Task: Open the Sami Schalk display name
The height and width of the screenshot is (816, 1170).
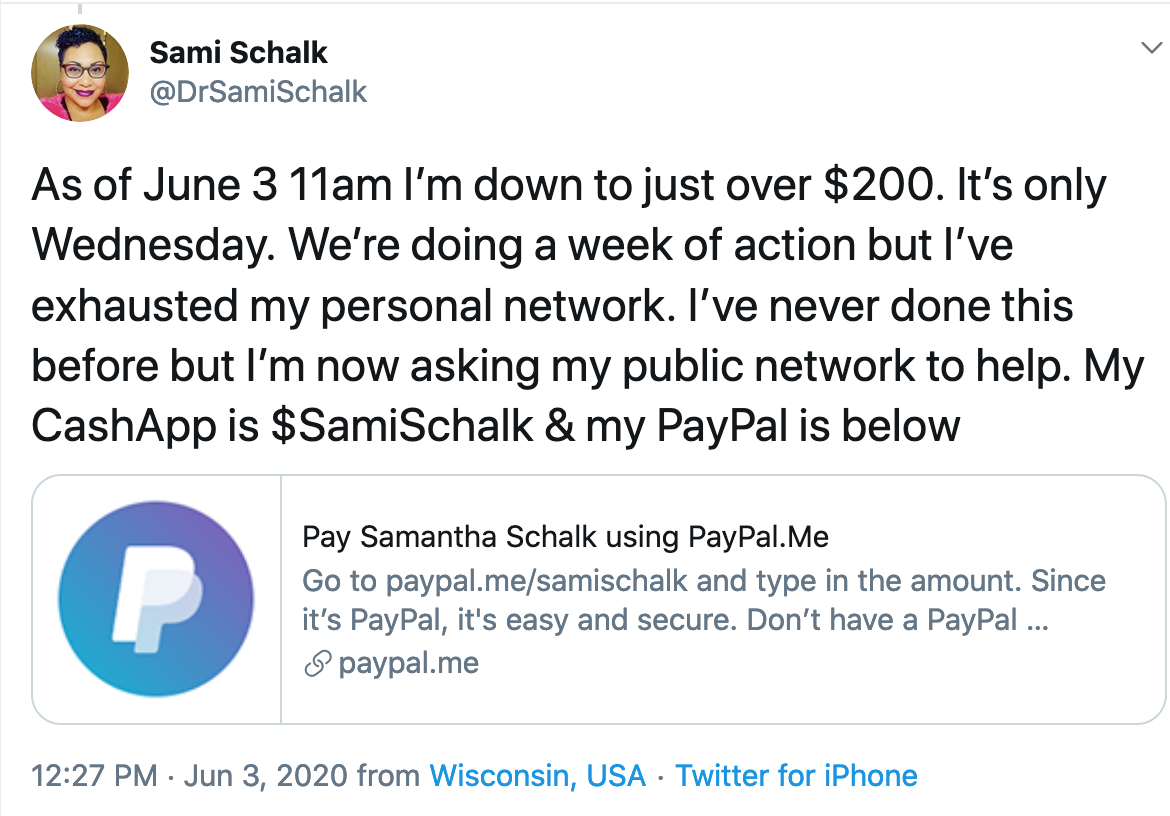Action: click(238, 52)
